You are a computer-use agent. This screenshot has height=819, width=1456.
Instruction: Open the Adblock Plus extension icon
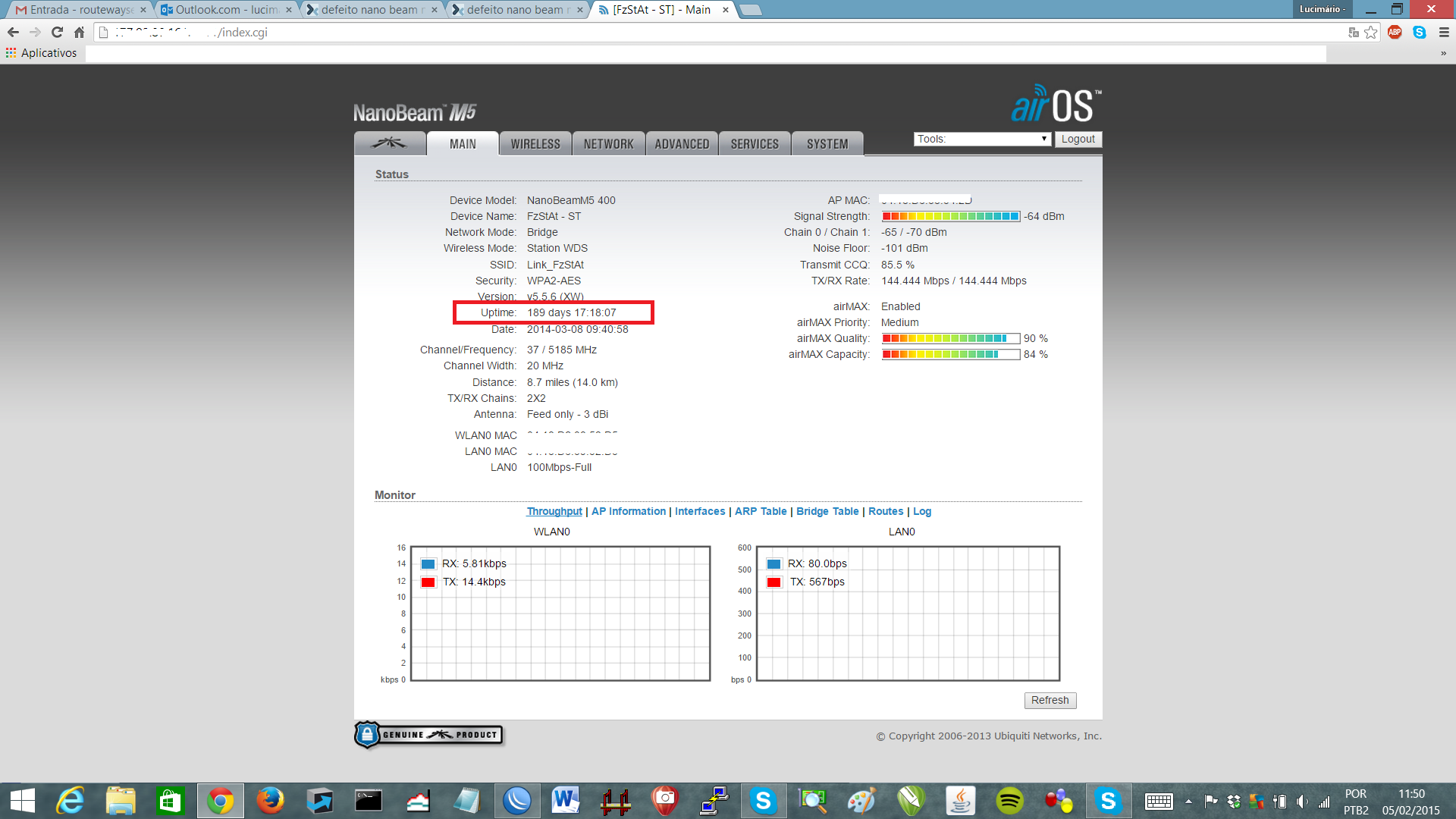click(1395, 32)
